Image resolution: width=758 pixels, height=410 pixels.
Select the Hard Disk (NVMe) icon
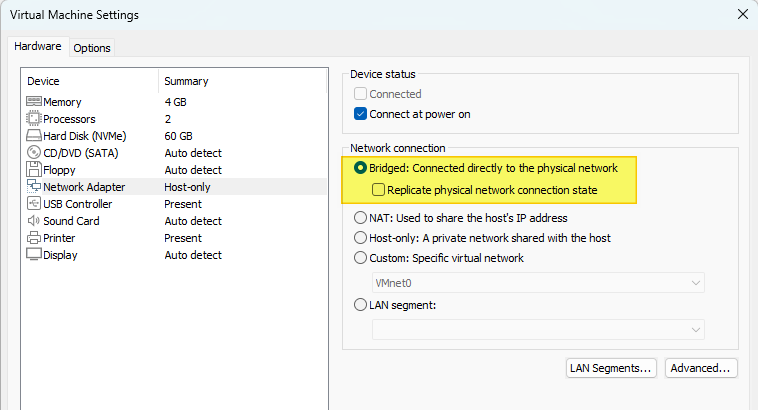coord(33,135)
